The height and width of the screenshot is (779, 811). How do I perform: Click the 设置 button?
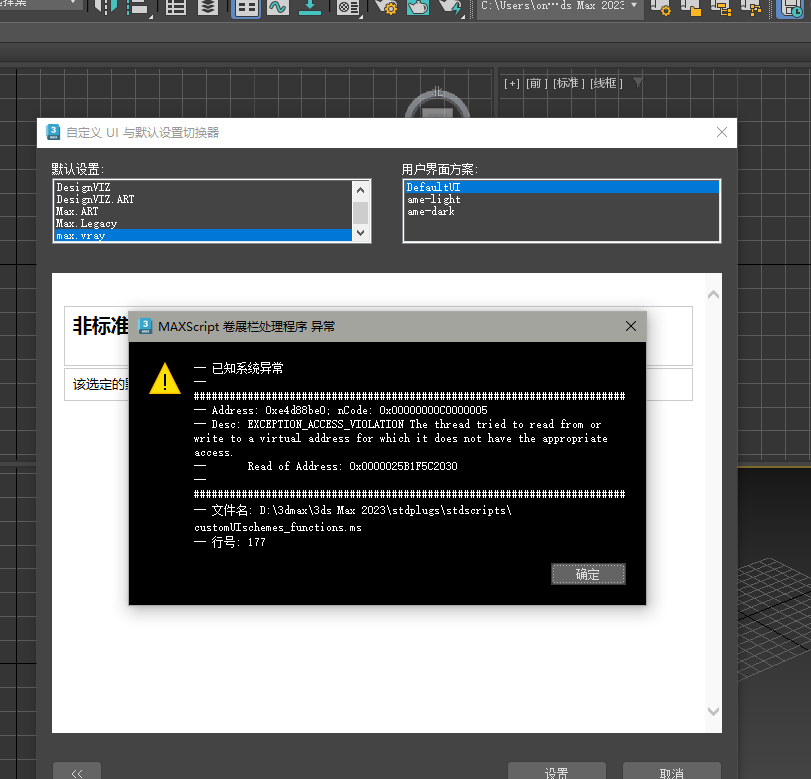click(557, 772)
